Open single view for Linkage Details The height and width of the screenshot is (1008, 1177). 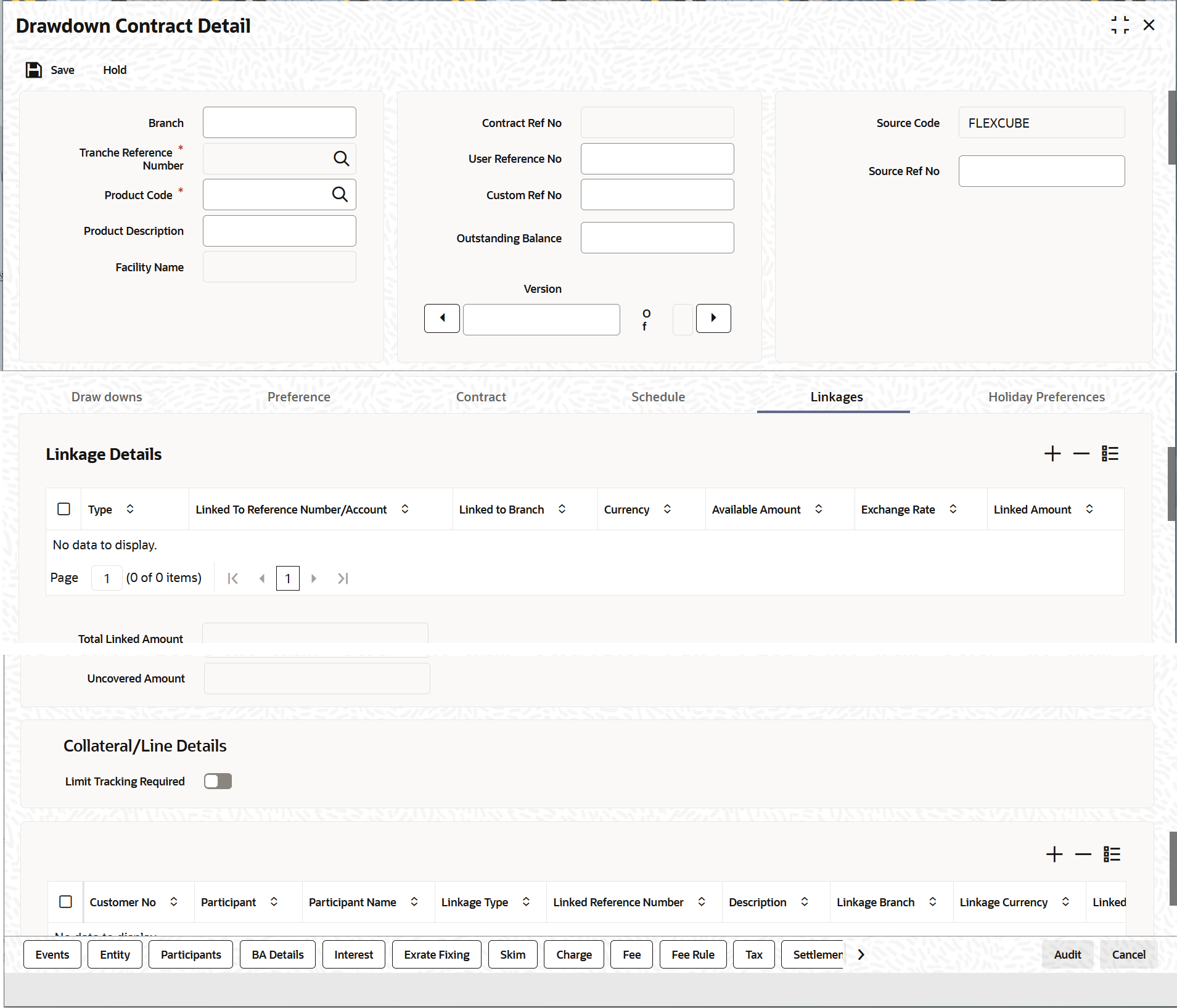1110,454
